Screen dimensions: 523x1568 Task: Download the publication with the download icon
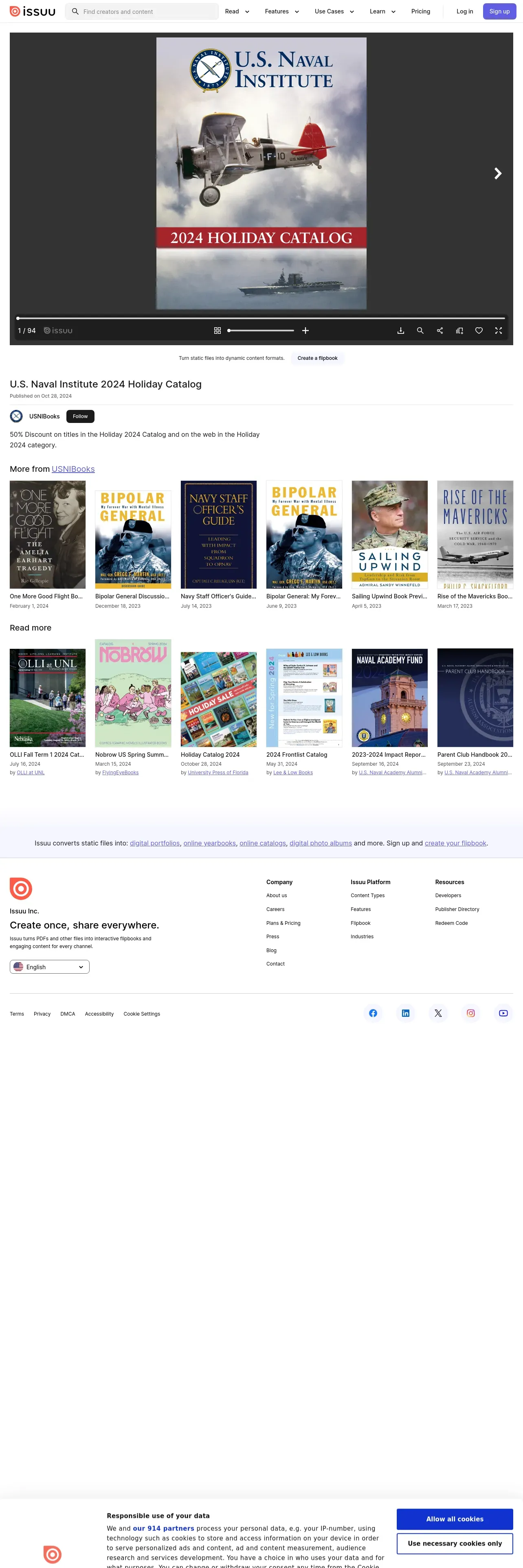pos(401,331)
